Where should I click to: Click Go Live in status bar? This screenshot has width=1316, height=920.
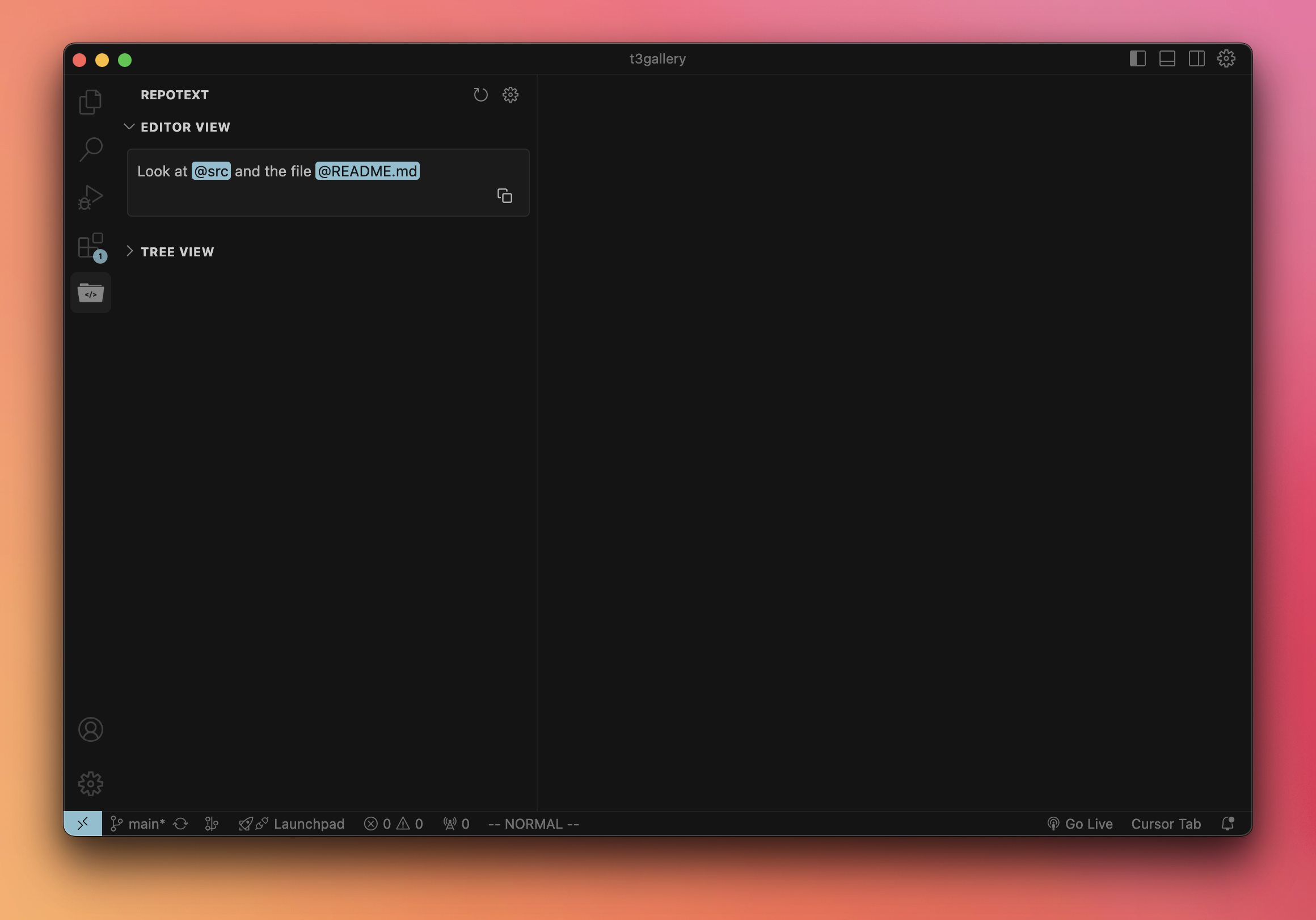(1080, 824)
